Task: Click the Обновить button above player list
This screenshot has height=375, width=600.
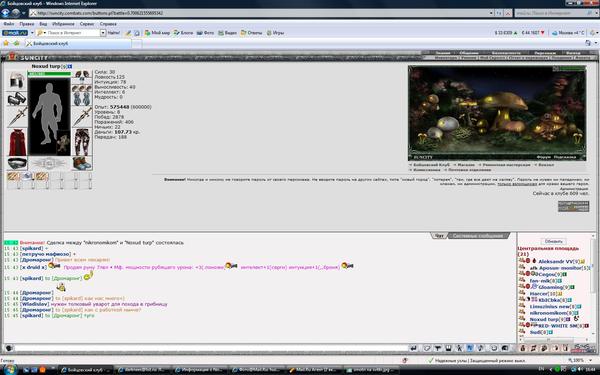Action: [553, 241]
